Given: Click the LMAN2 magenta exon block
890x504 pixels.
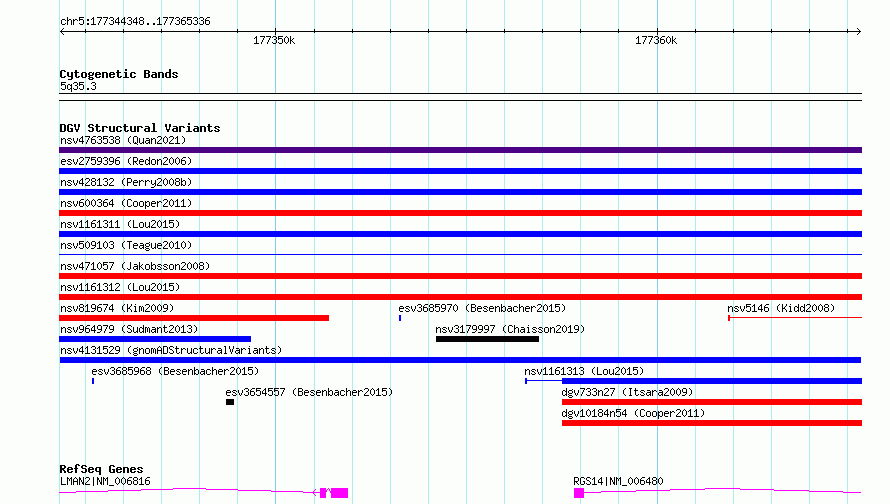Looking at the screenshot, I should (339, 493).
